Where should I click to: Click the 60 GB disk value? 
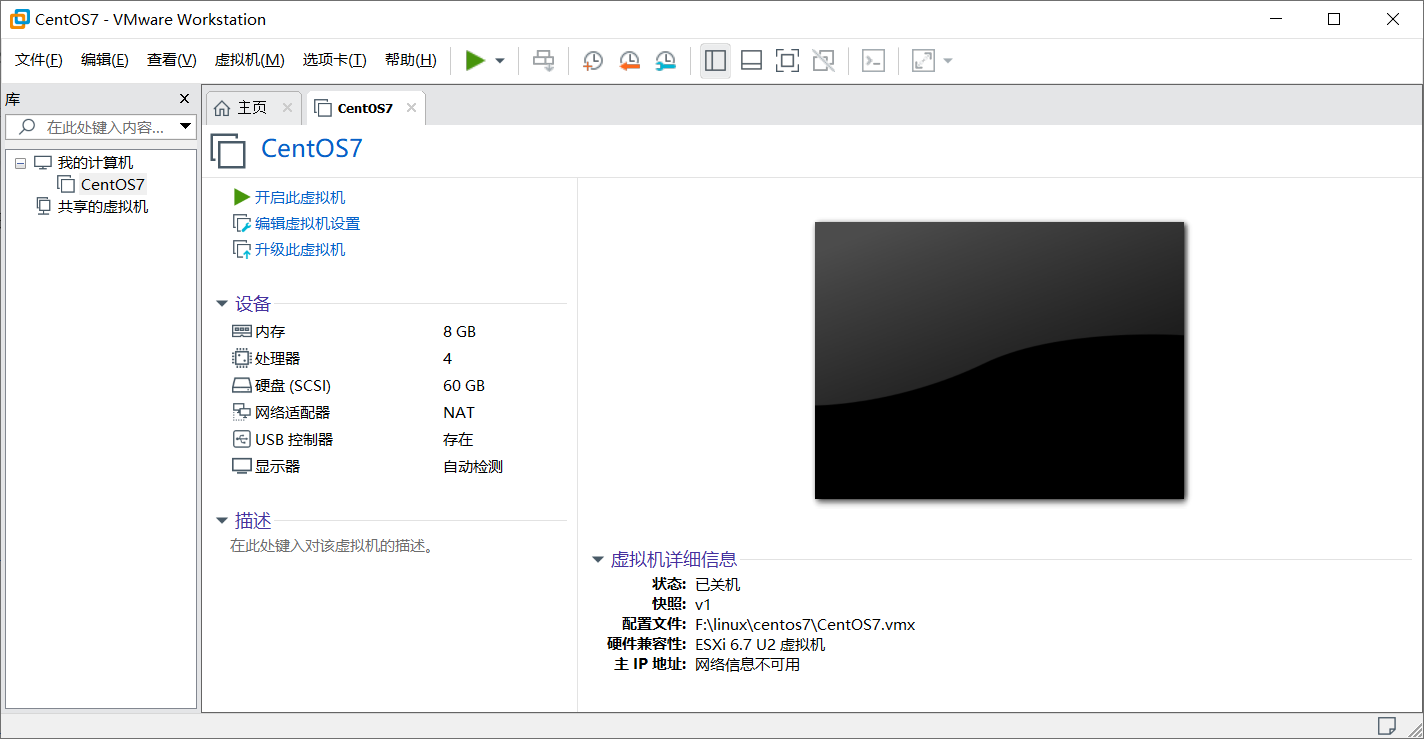pyautogui.click(x=464, y=385)
